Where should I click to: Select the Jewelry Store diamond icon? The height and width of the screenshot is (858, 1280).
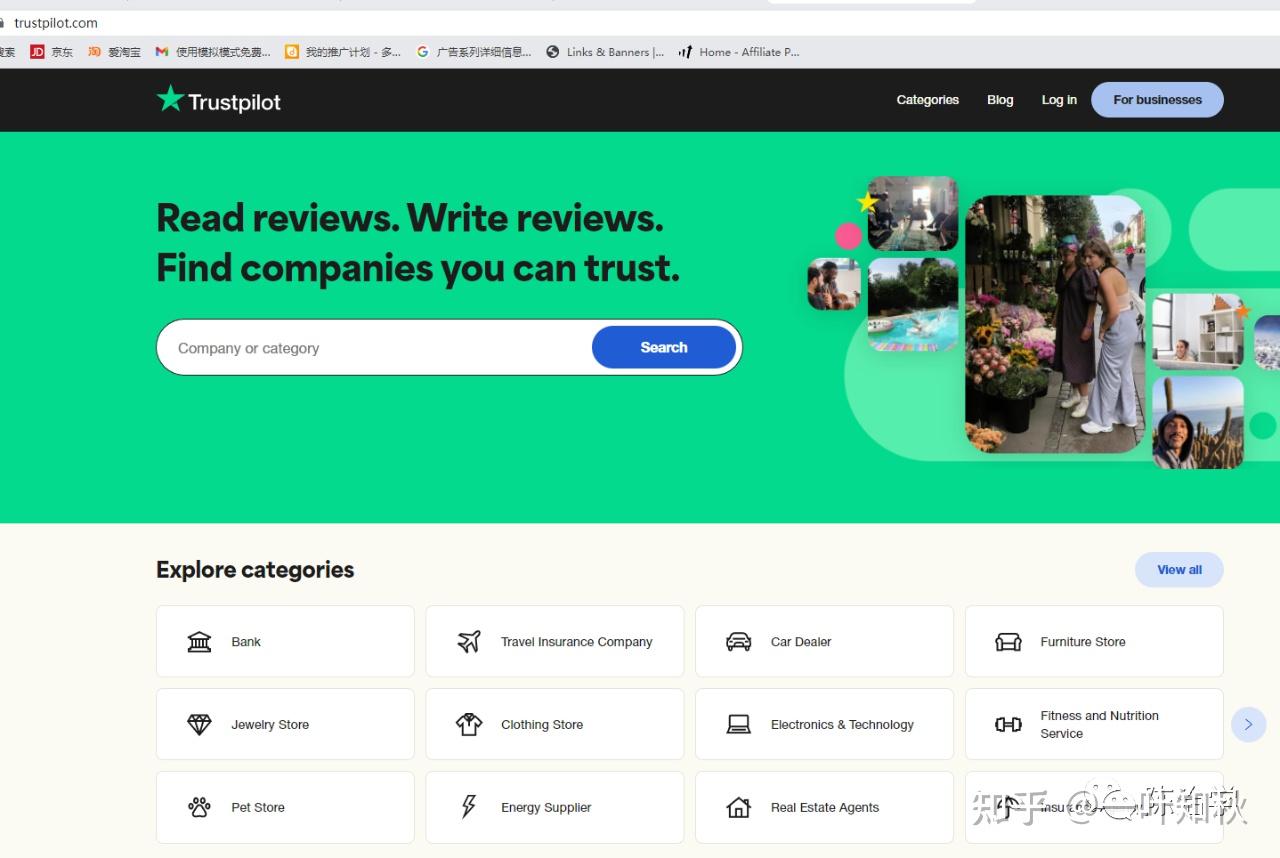200,725
